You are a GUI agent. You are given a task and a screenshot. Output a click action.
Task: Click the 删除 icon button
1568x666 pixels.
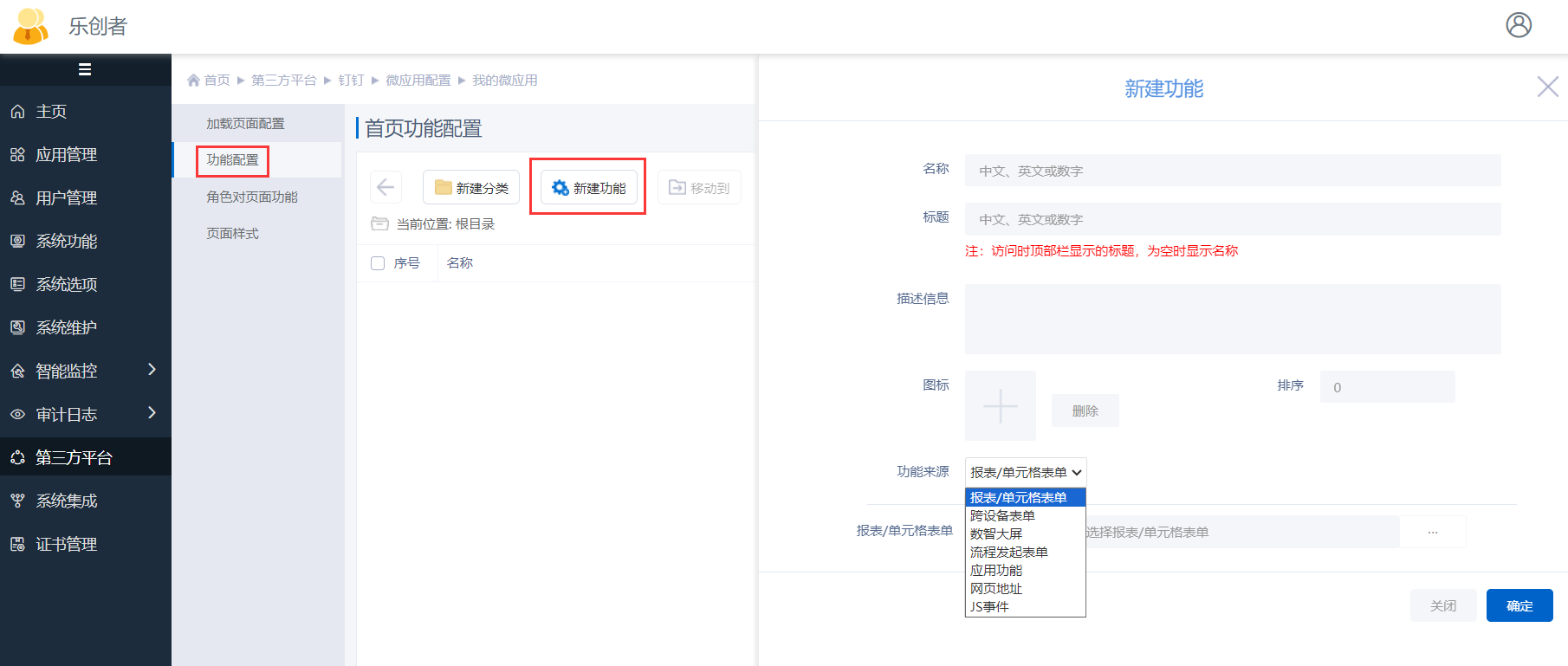coord(1085,411)
